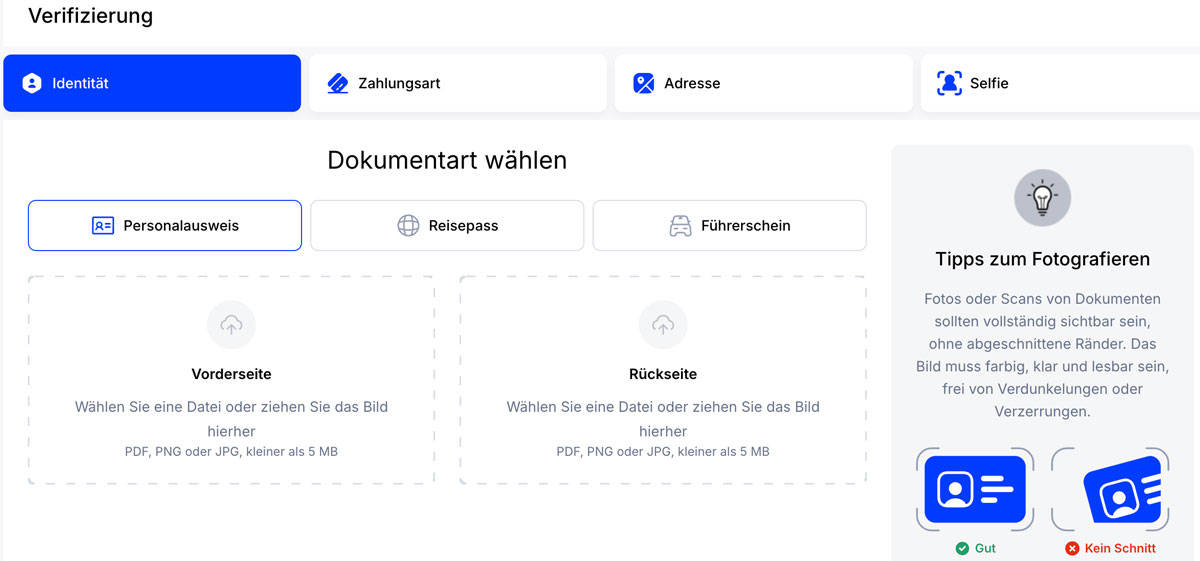This screenshot has height=561, width=1200.
Task: Open the Selfie verification tab
Action: click(x=1060, y=83)
